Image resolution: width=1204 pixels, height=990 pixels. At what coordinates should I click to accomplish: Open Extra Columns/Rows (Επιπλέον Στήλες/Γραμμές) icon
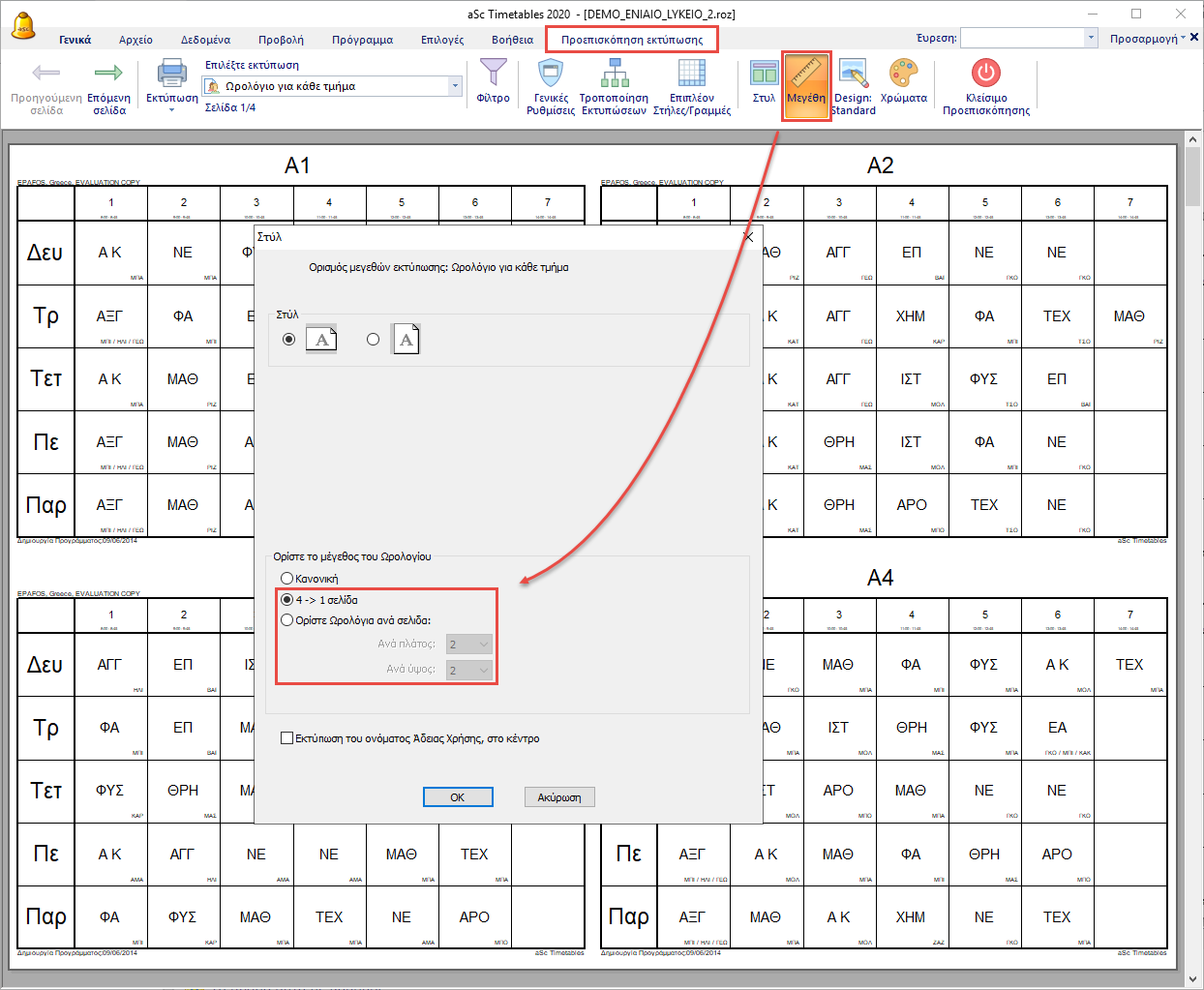691,75
